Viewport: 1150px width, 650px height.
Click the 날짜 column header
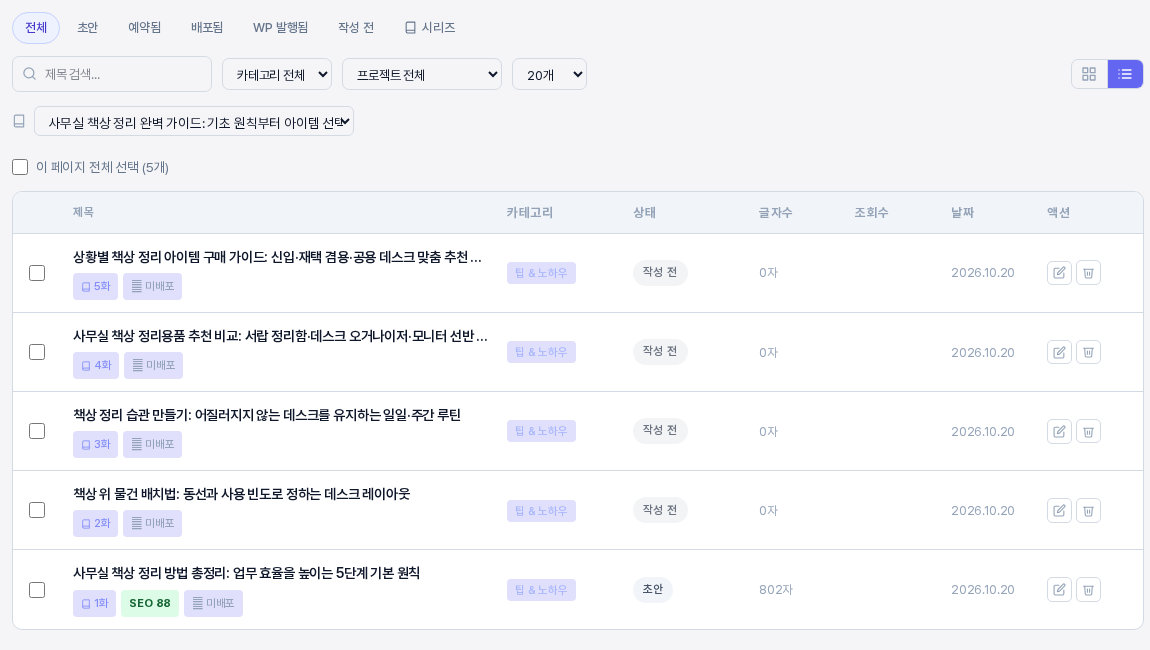click(x=962, y=213)
